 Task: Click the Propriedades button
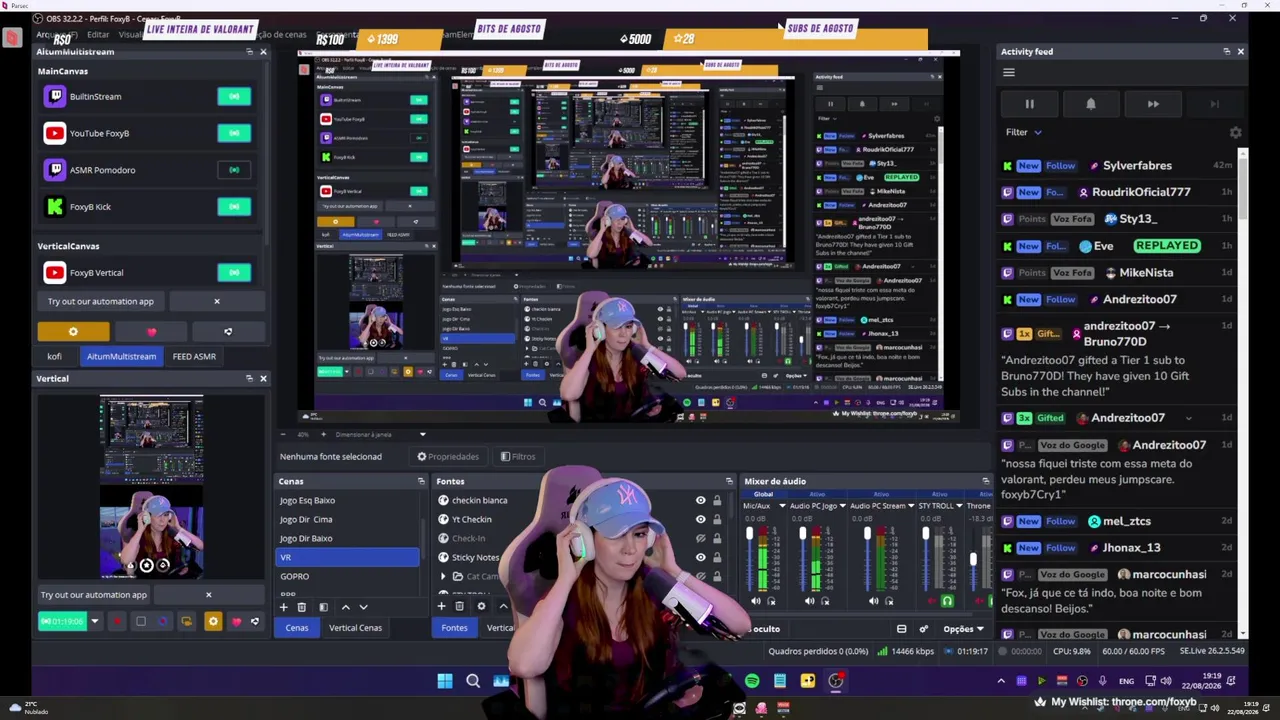448,457
